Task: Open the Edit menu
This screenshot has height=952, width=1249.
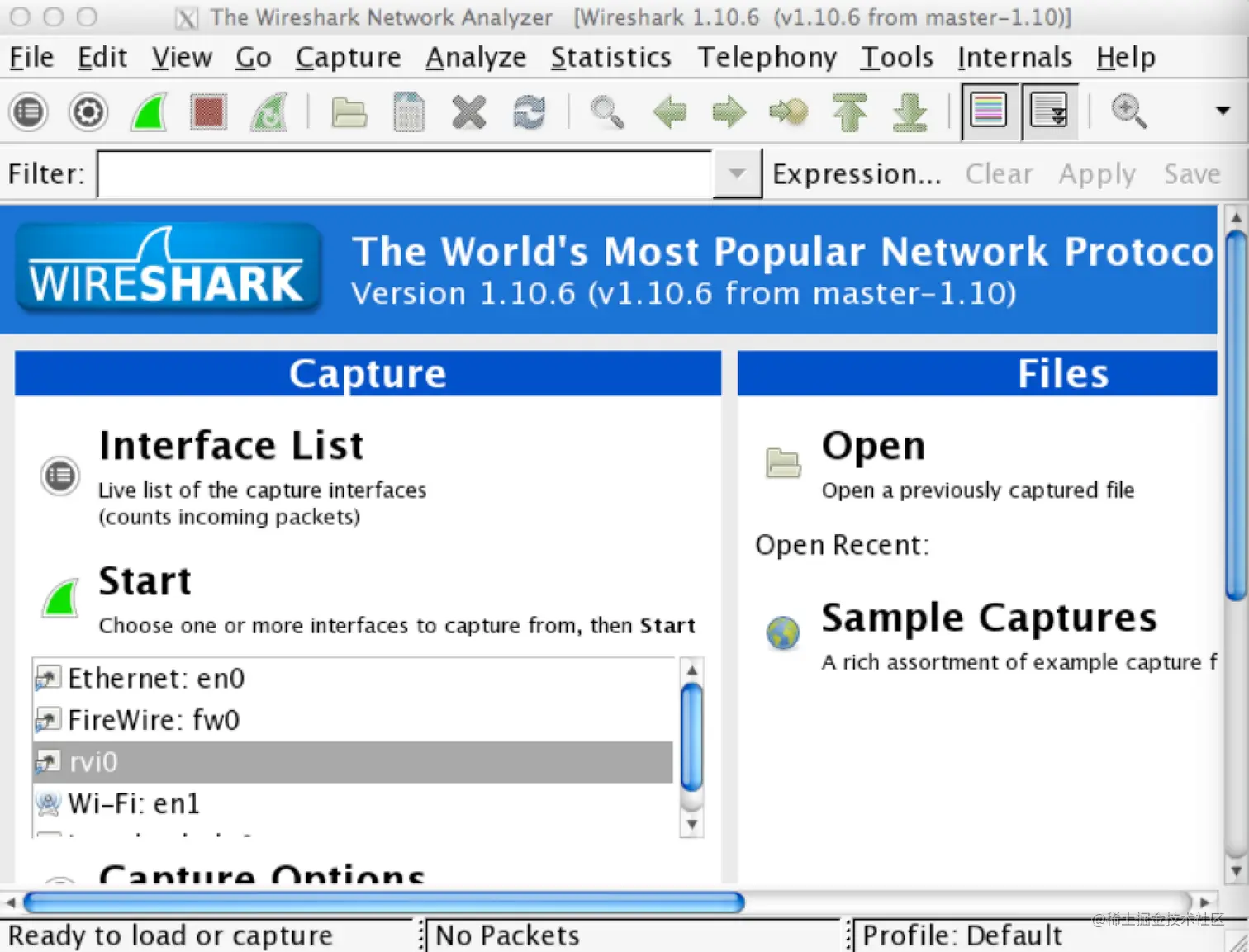Action: [102, 57]
